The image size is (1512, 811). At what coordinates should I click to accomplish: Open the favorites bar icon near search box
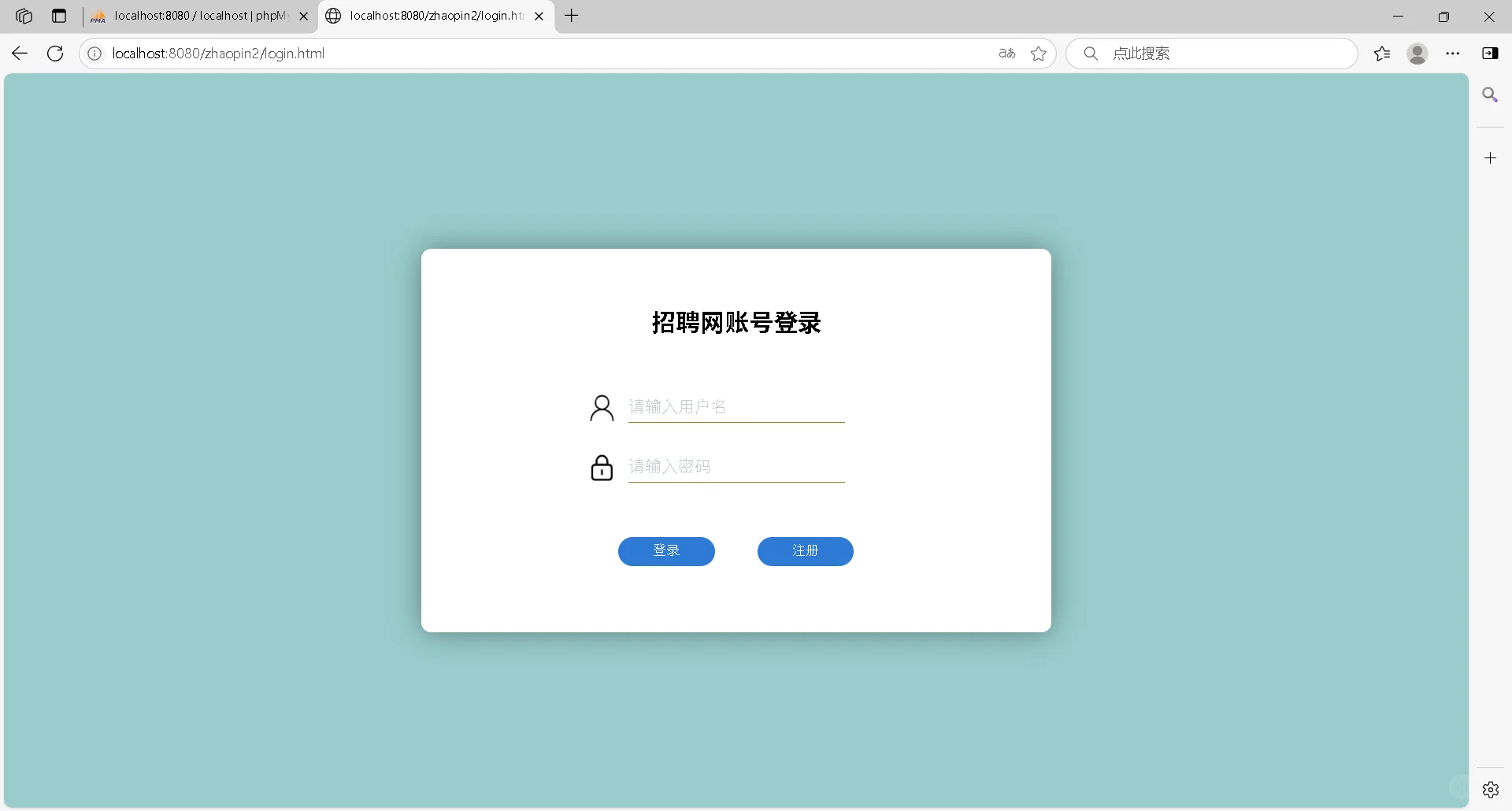1383,53
